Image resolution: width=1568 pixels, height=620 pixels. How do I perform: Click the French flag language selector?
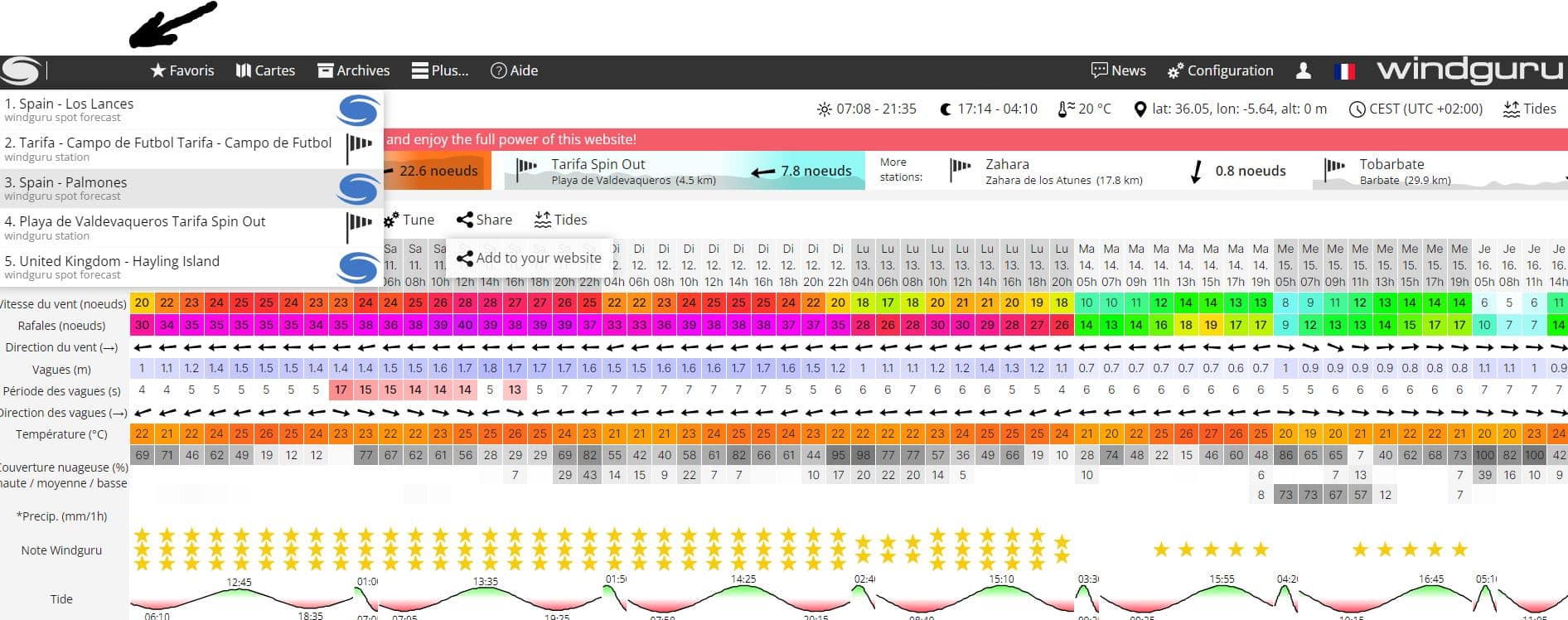1344,71
